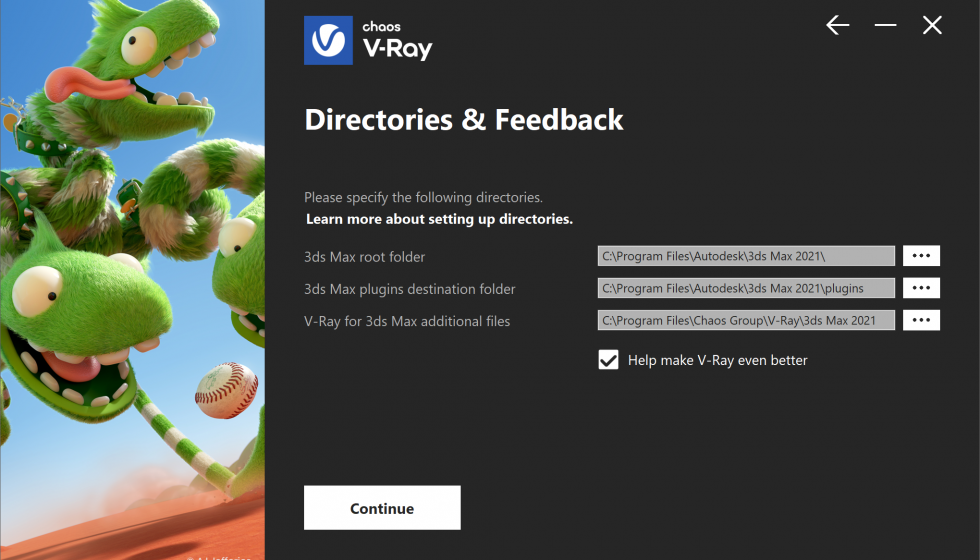Minimize the V-Ray installer window
The width and height of the screenshot is (980, 560).
(885, 26)
